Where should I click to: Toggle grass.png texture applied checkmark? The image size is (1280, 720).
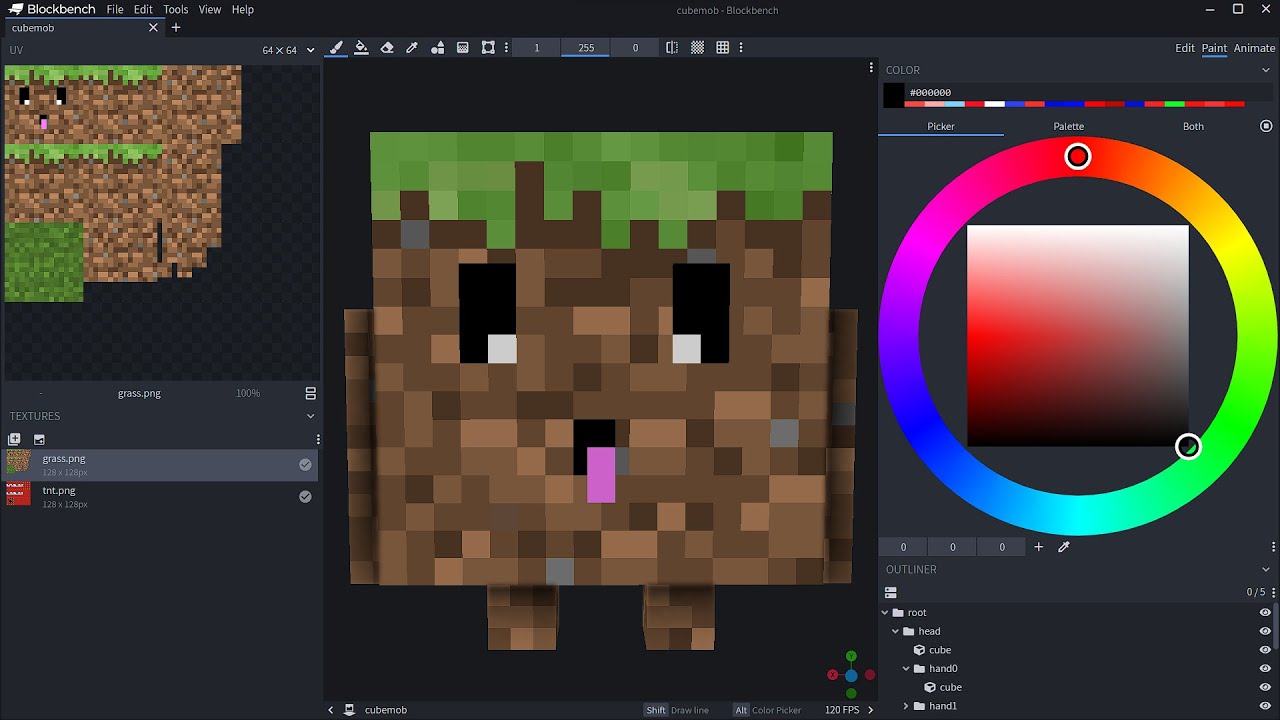(x=305, y=465)
